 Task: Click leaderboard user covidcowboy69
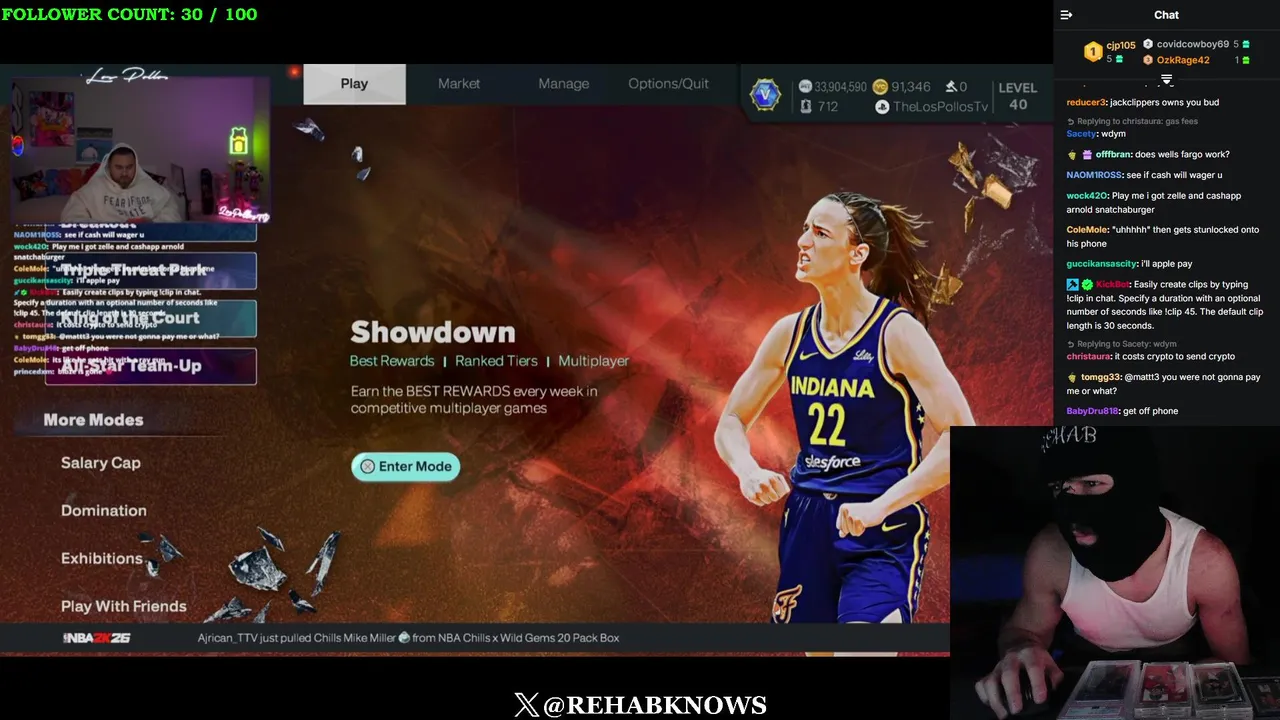click(x=1193, y=44)
